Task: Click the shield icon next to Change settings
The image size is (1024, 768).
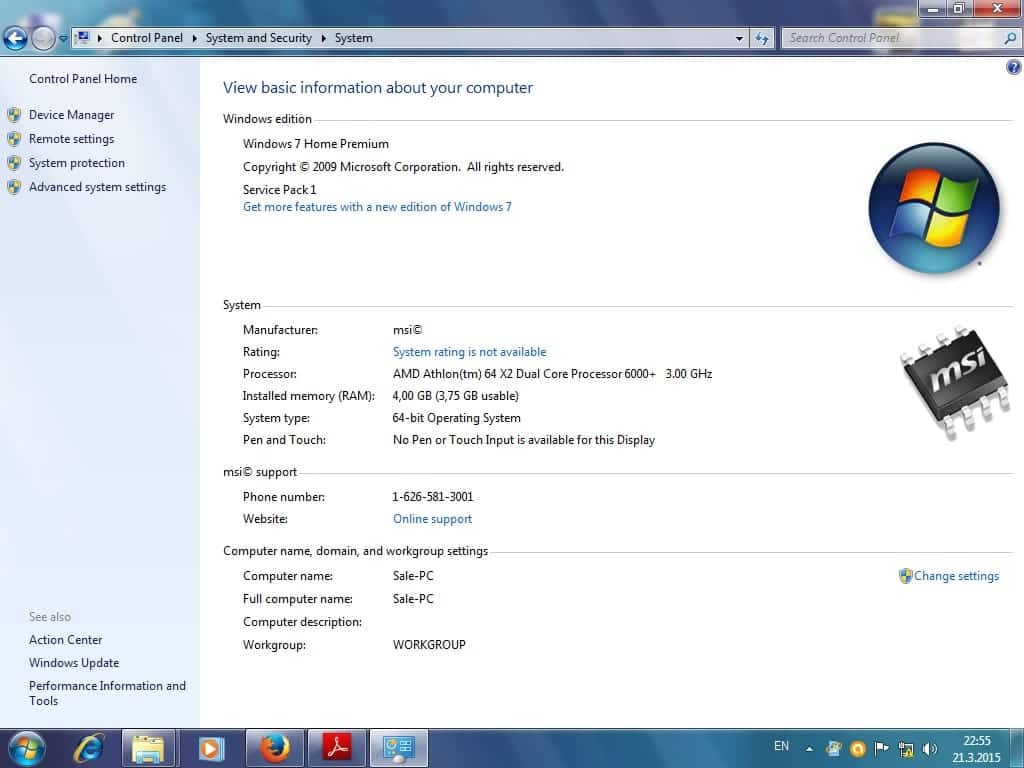Action: pyautogui.click(x=905, y=576)
